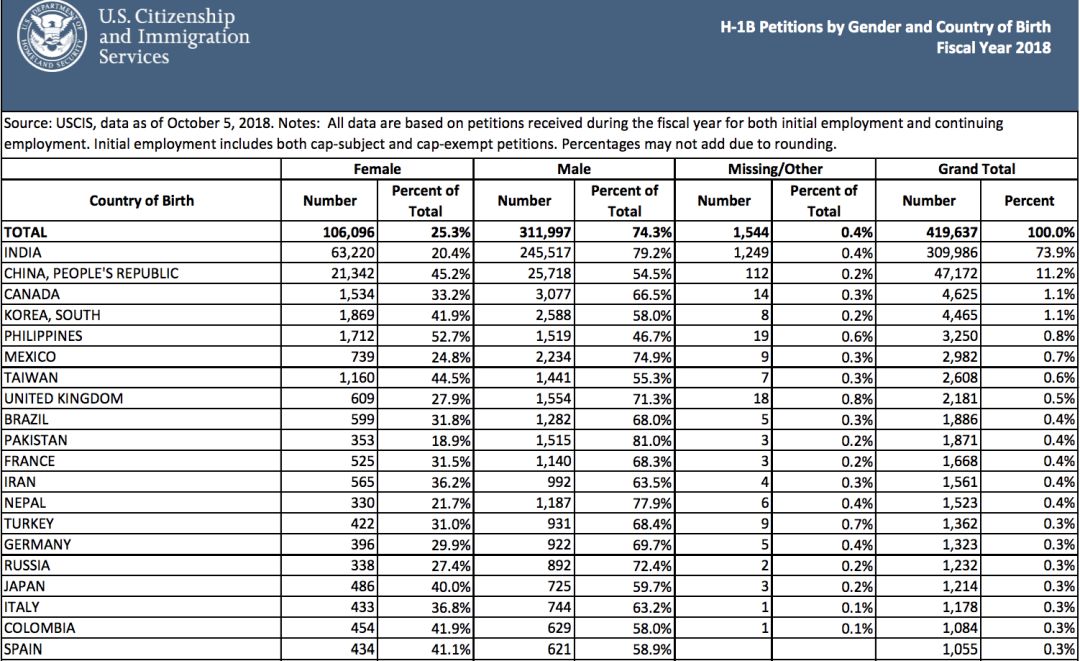The height and width of the screenshot is (661, 1080).
Task: Select CHINA, PEOPLE'S REPUBLIC row label
Action: [91, 273]
